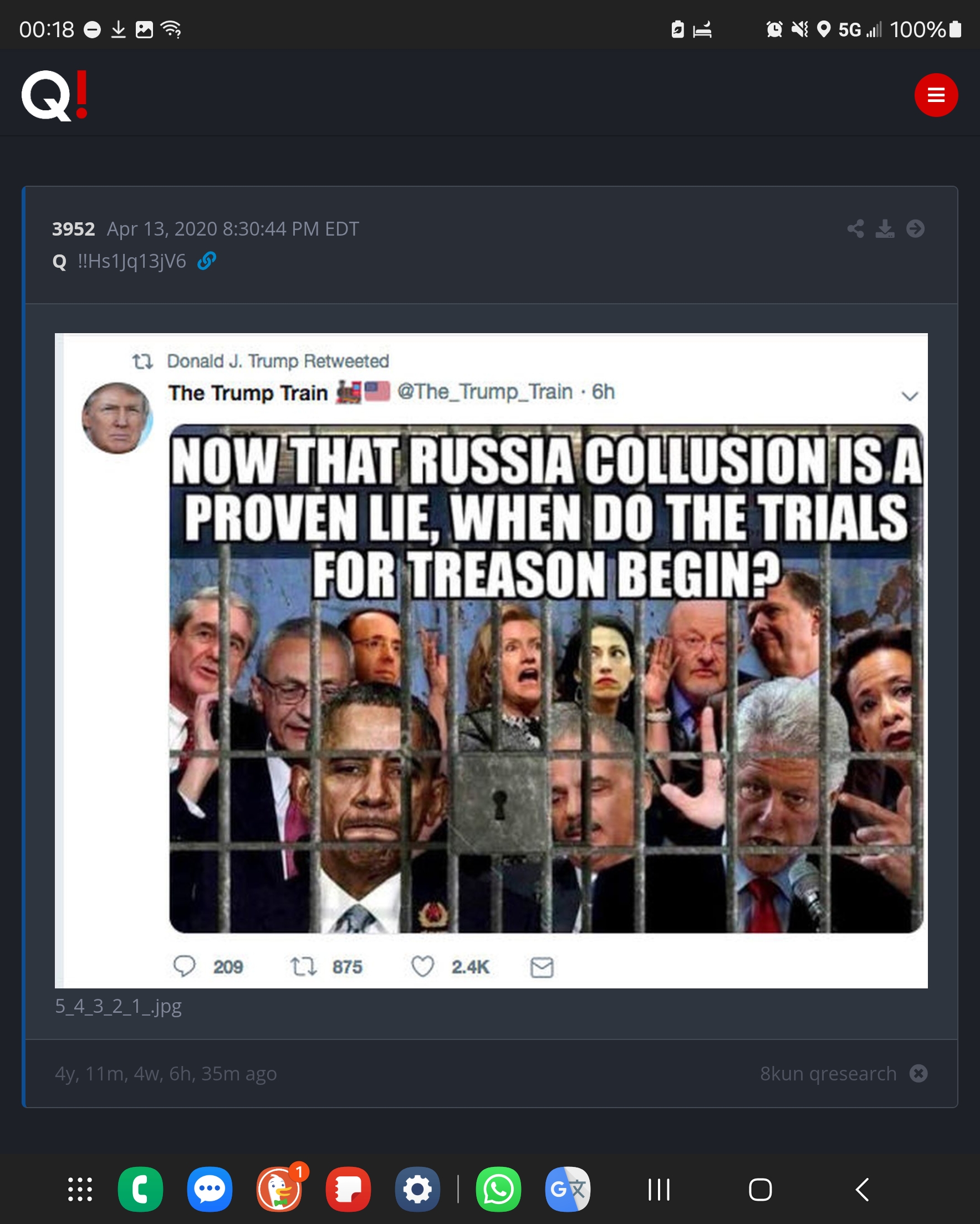
Task: Click the 8kun qresearch source label
Action: click(828, 1074)
